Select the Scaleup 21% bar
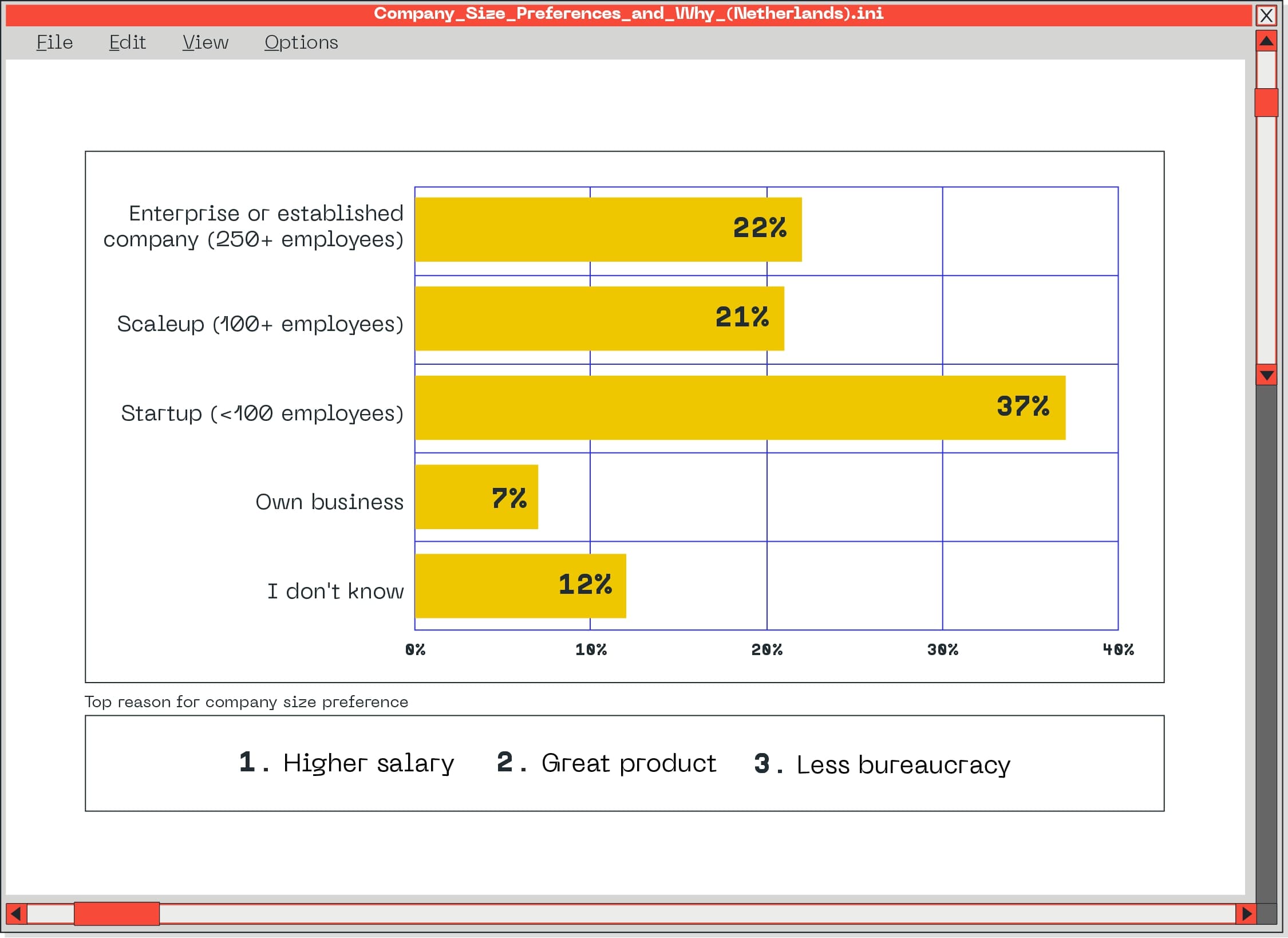The image size is (1288, 938). click(x=599, y=318)
